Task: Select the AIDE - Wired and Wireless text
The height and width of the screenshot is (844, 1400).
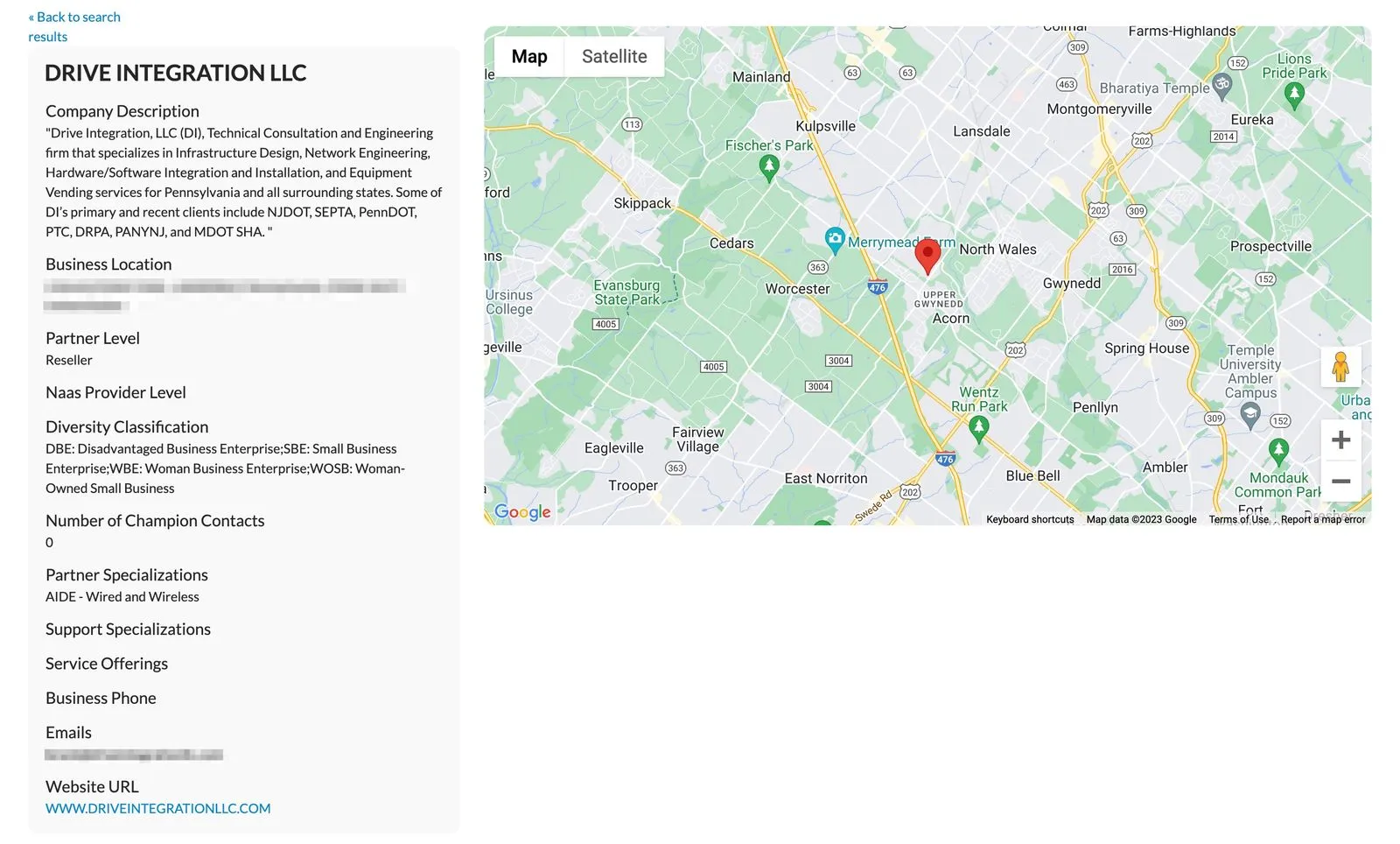Action: pos(122,596)
